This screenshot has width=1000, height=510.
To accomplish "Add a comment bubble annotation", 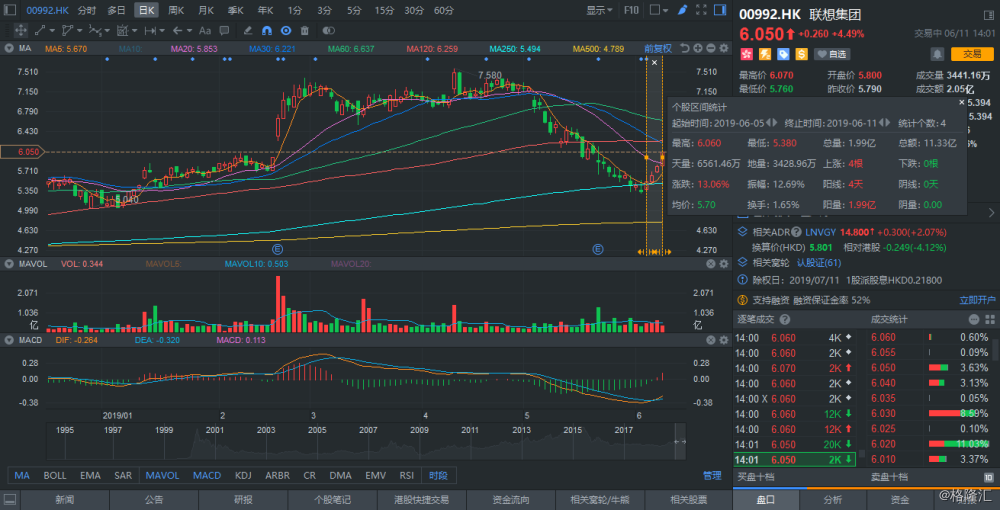I will pyautogui.click(x=224, y=30).
